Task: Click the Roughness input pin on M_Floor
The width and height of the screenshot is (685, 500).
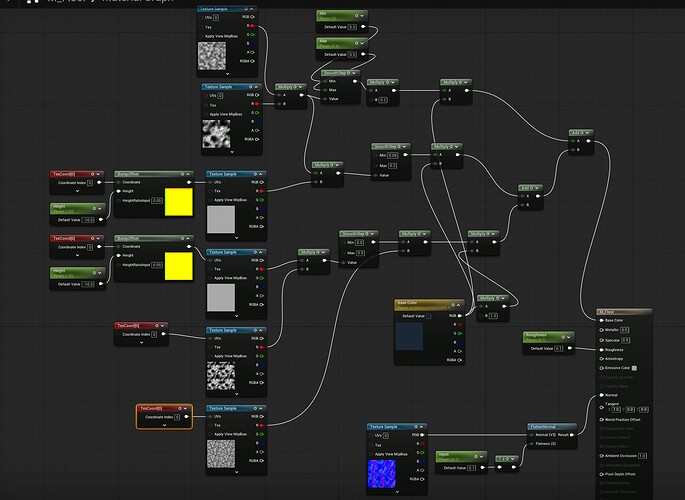Action: tap(600, 349)
